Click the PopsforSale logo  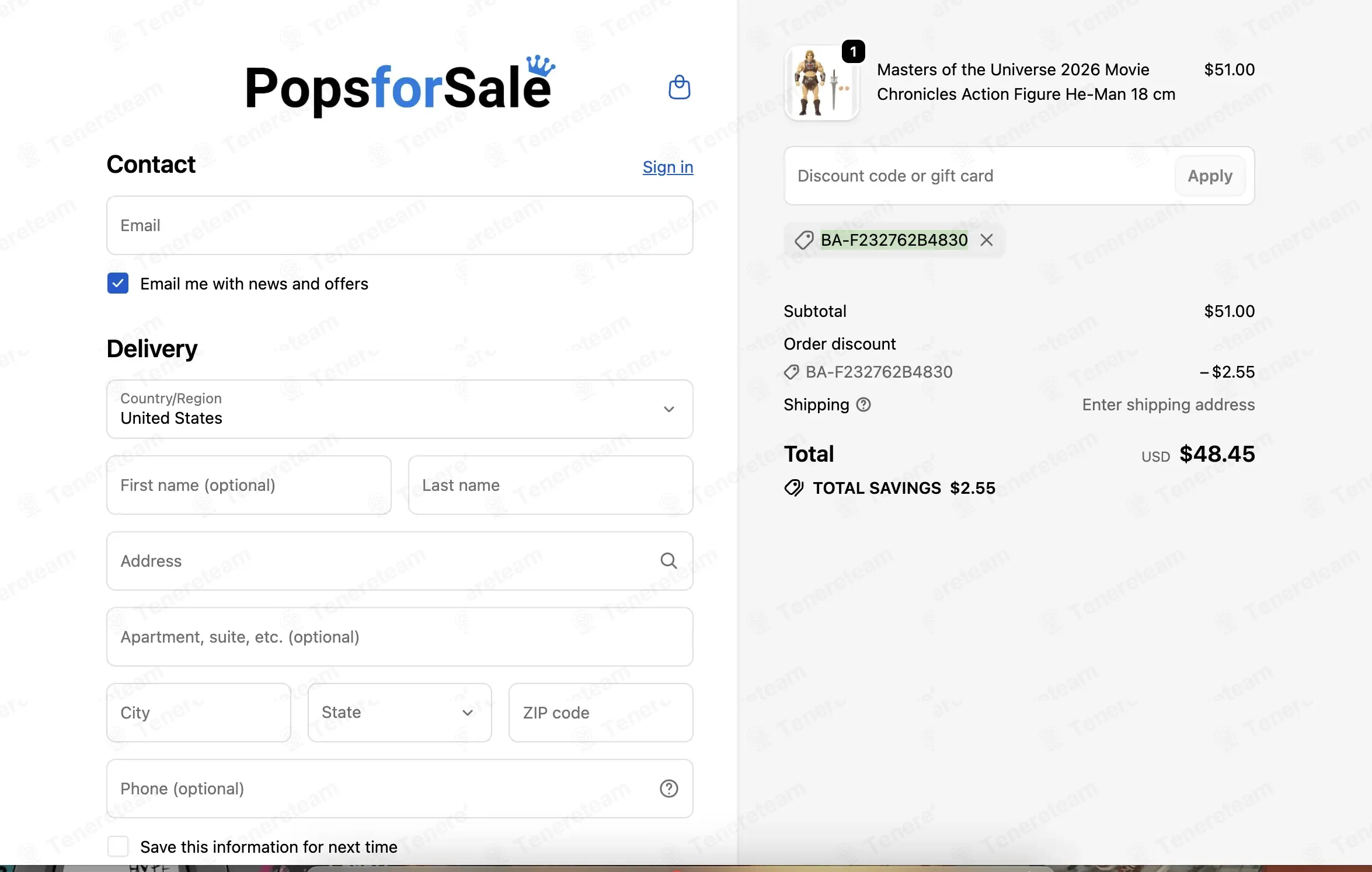tap(400, 86)
